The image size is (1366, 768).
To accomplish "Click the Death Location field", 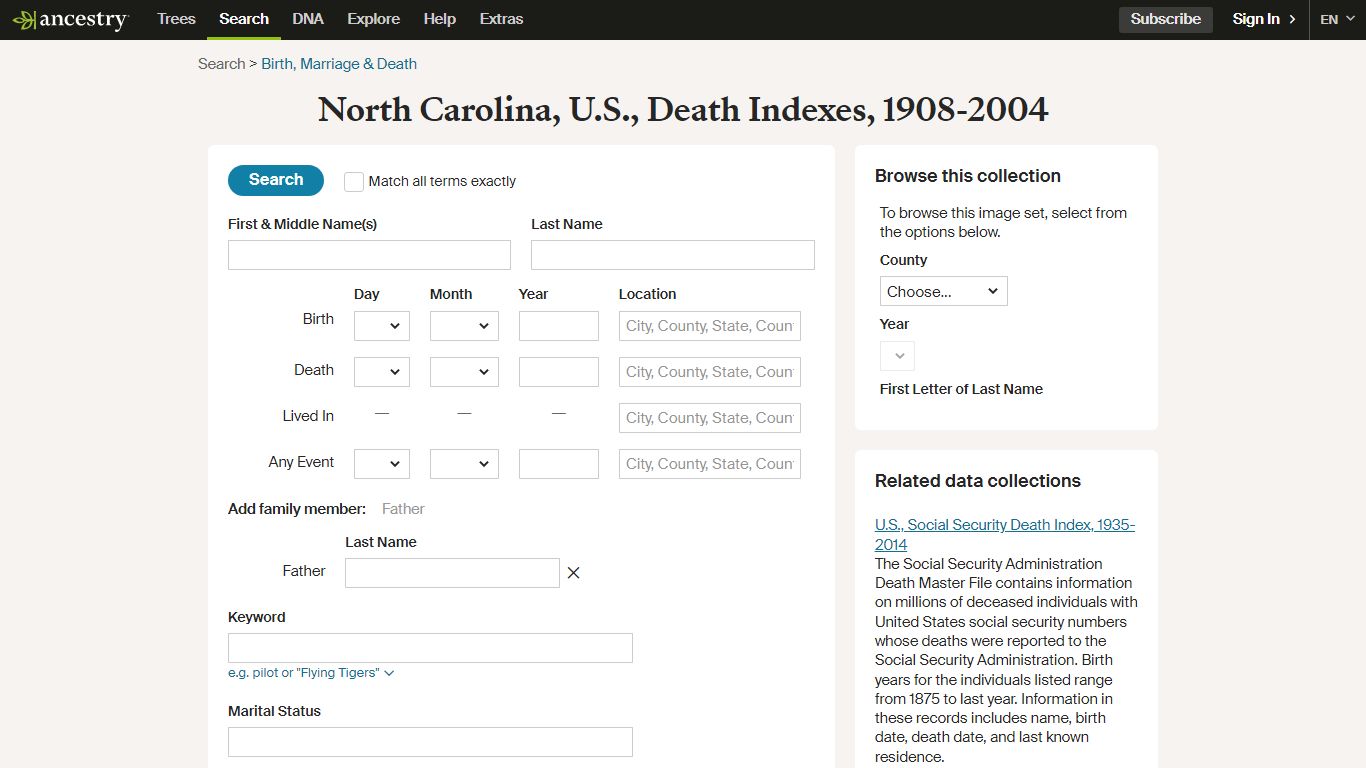I will (710, 372).
